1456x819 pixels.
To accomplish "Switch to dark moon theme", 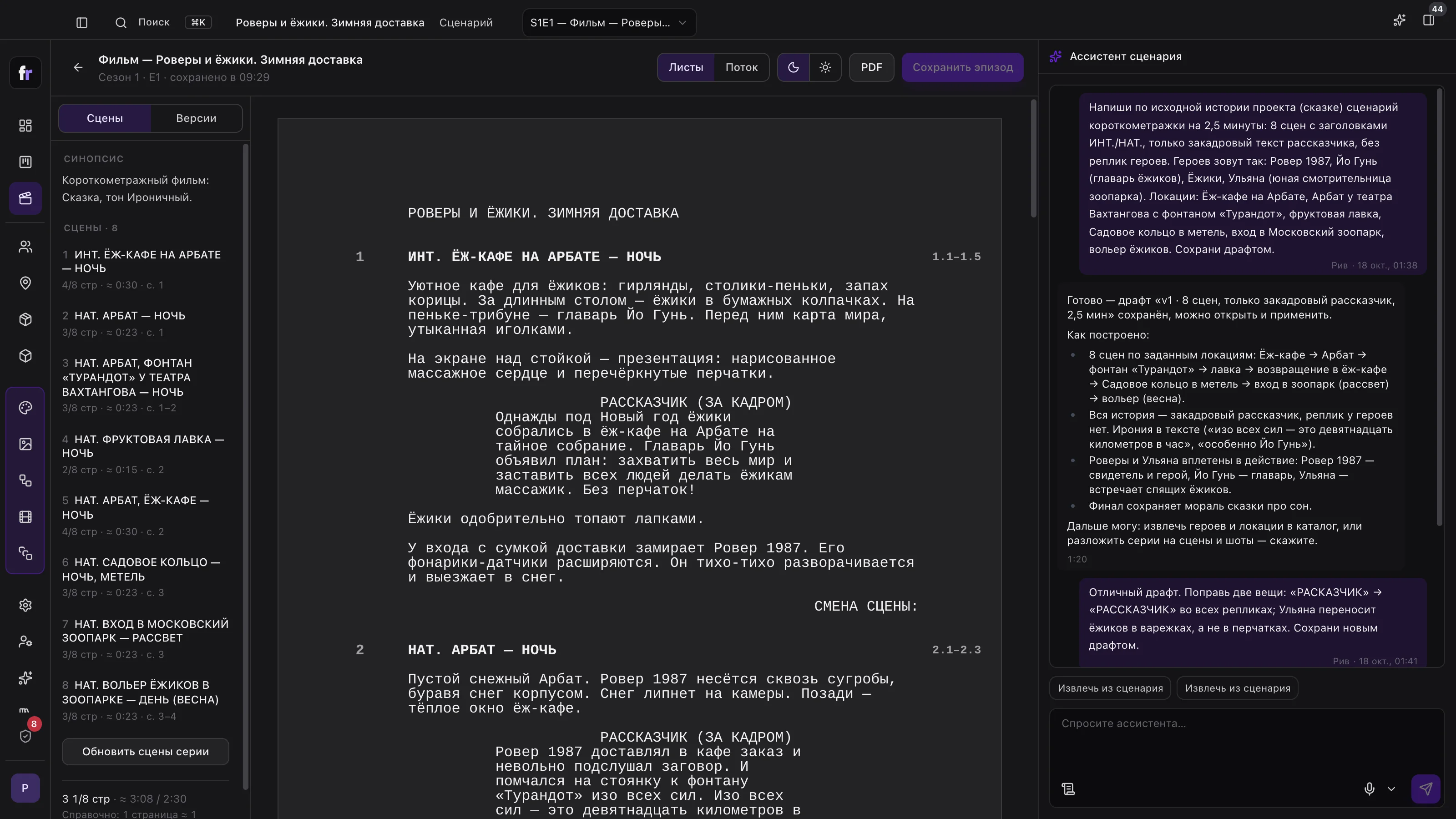I will click(x=793, y=67).
